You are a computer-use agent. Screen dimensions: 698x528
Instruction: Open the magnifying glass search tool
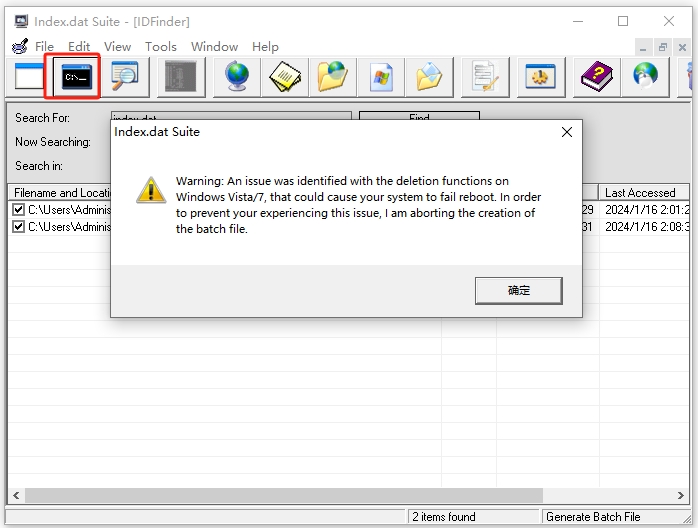(x=125, y=77)
